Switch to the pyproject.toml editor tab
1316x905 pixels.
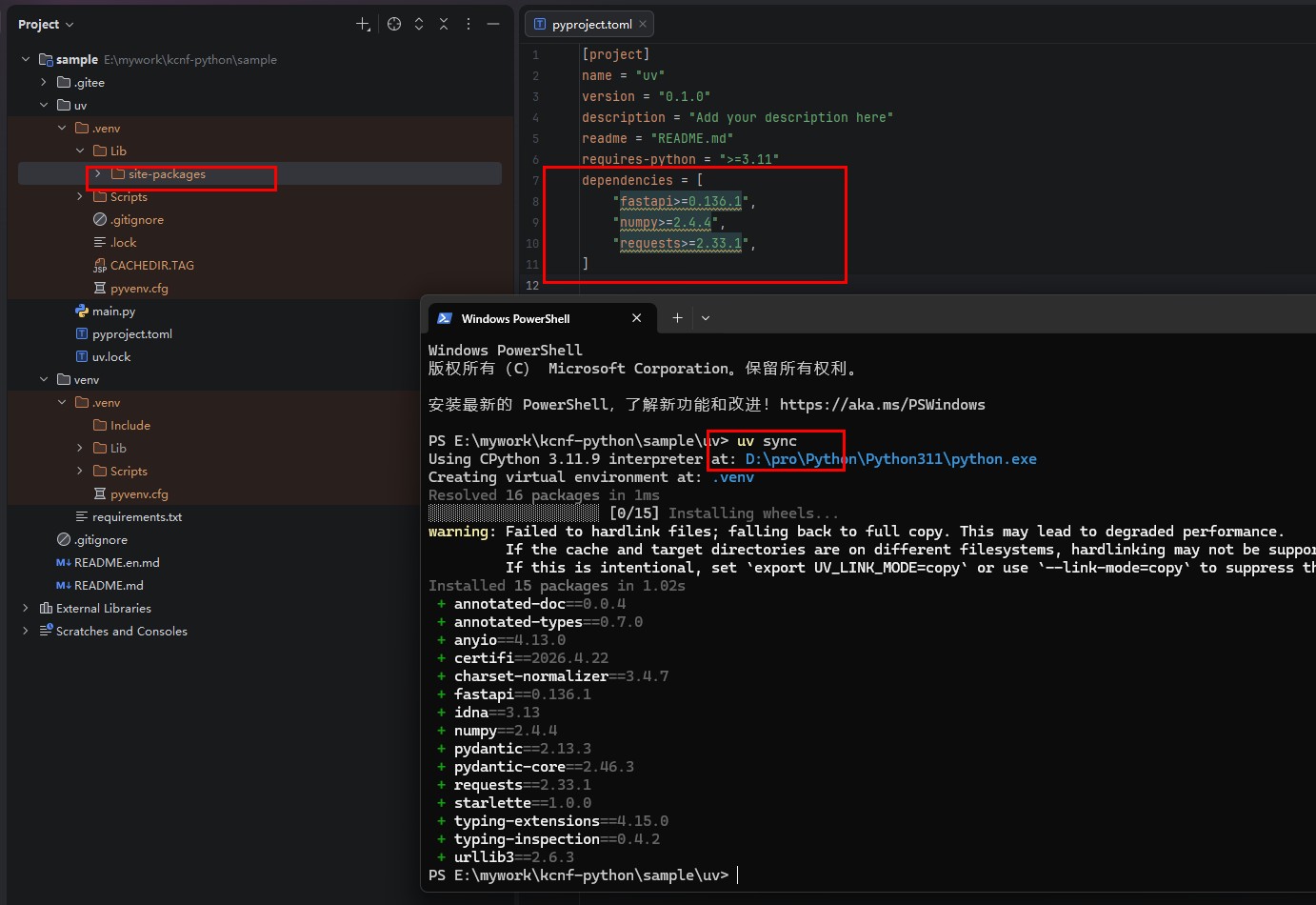590,25
